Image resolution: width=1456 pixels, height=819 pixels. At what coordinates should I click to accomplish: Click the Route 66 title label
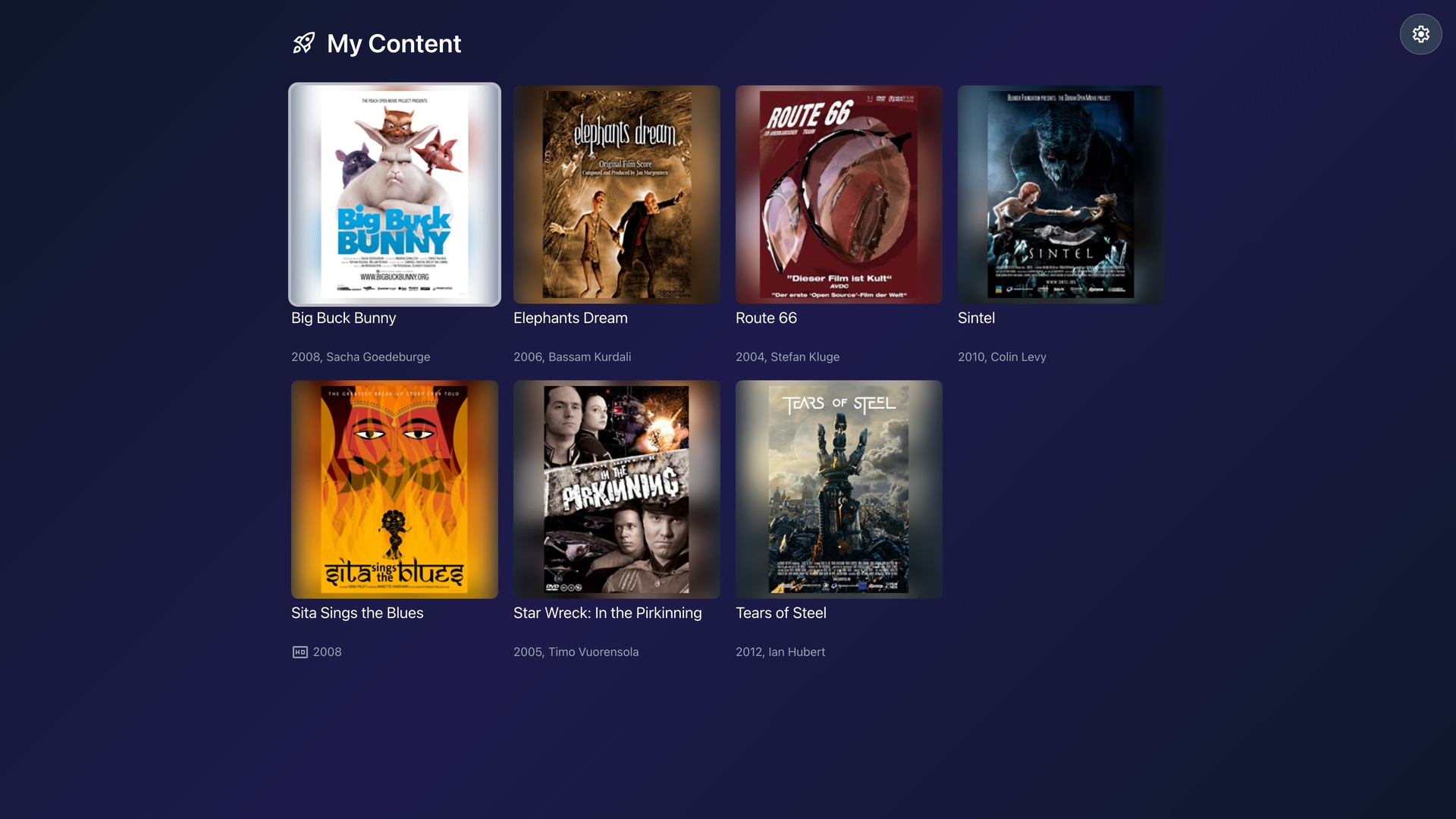click(766, 318)
